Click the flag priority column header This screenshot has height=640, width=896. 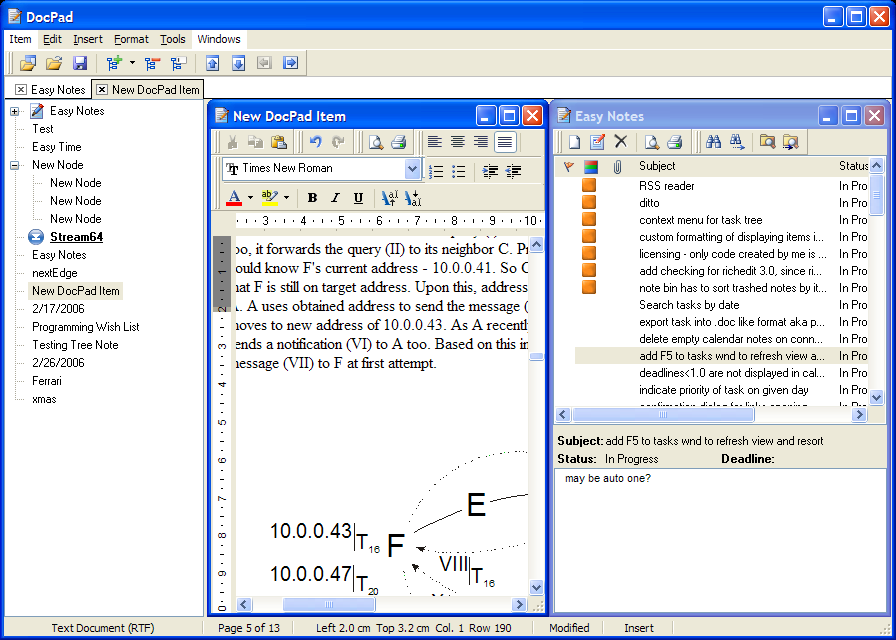coord(567,167)
